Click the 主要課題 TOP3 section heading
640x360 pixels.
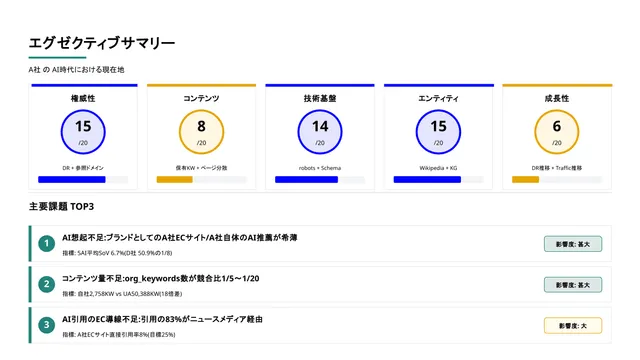coord(61,207)
